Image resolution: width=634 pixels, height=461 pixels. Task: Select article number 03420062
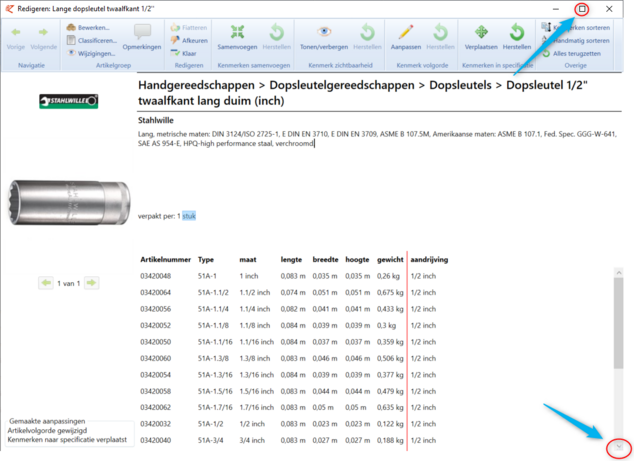(x=156, y=407)
